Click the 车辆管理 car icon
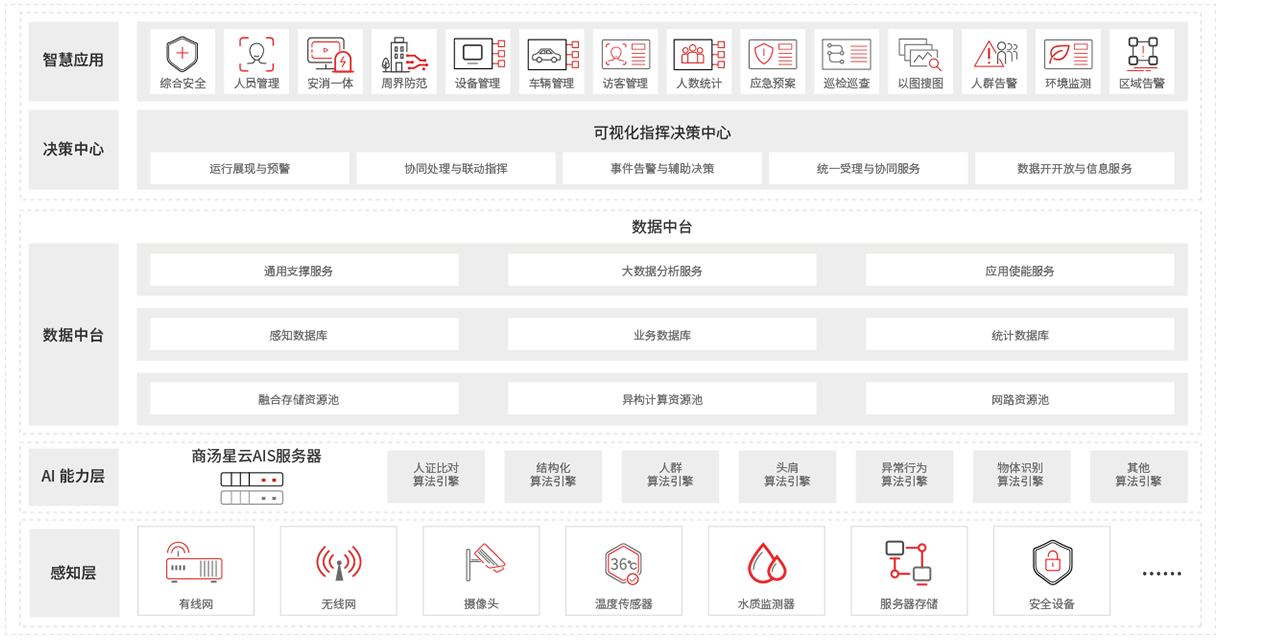1280x640 pixels. [x=552, y=53]
